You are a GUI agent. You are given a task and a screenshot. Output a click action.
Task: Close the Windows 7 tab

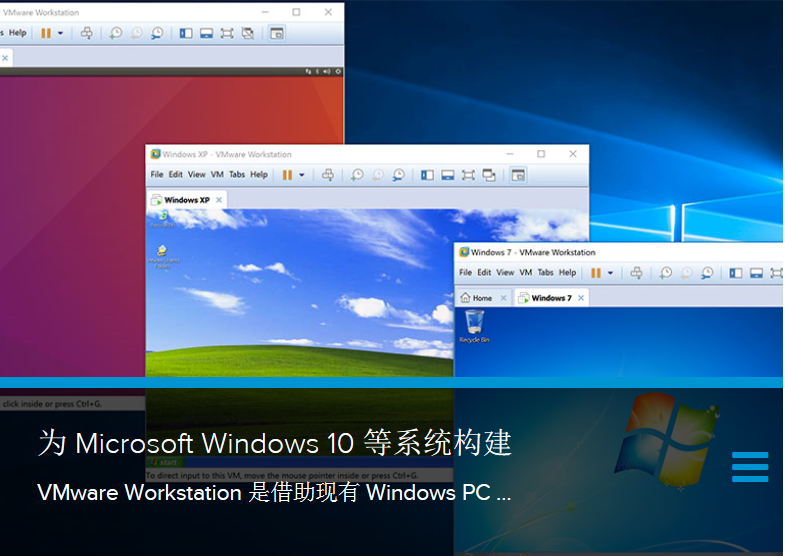tap(581, 298)
